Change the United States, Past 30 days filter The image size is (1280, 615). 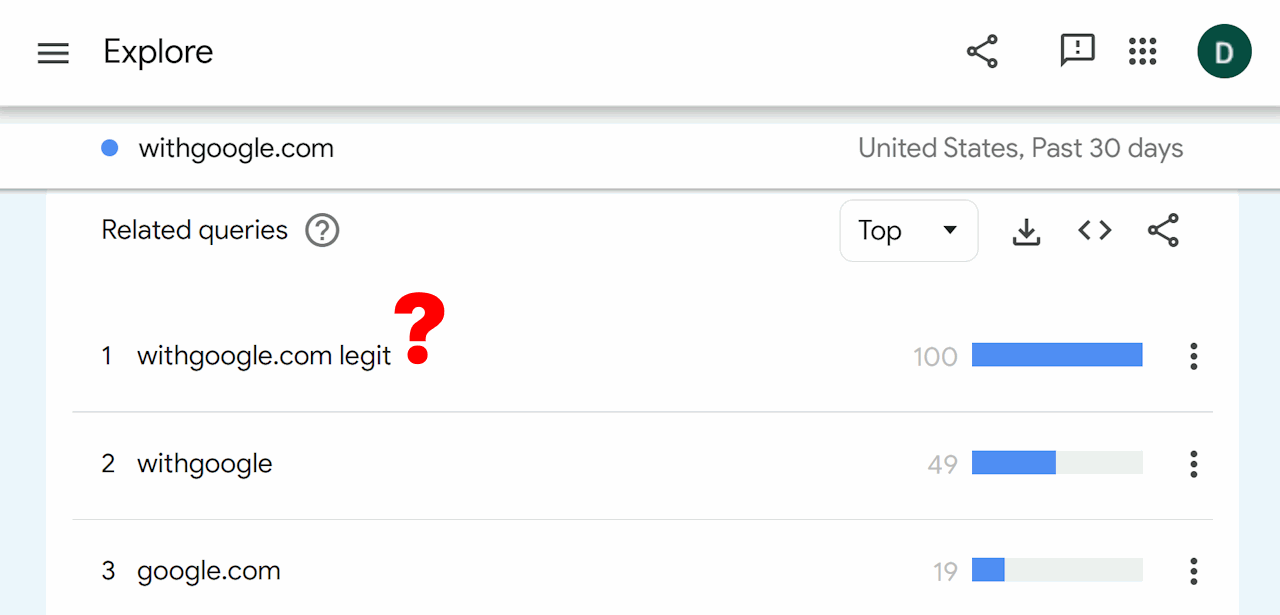click(1020, 147)
